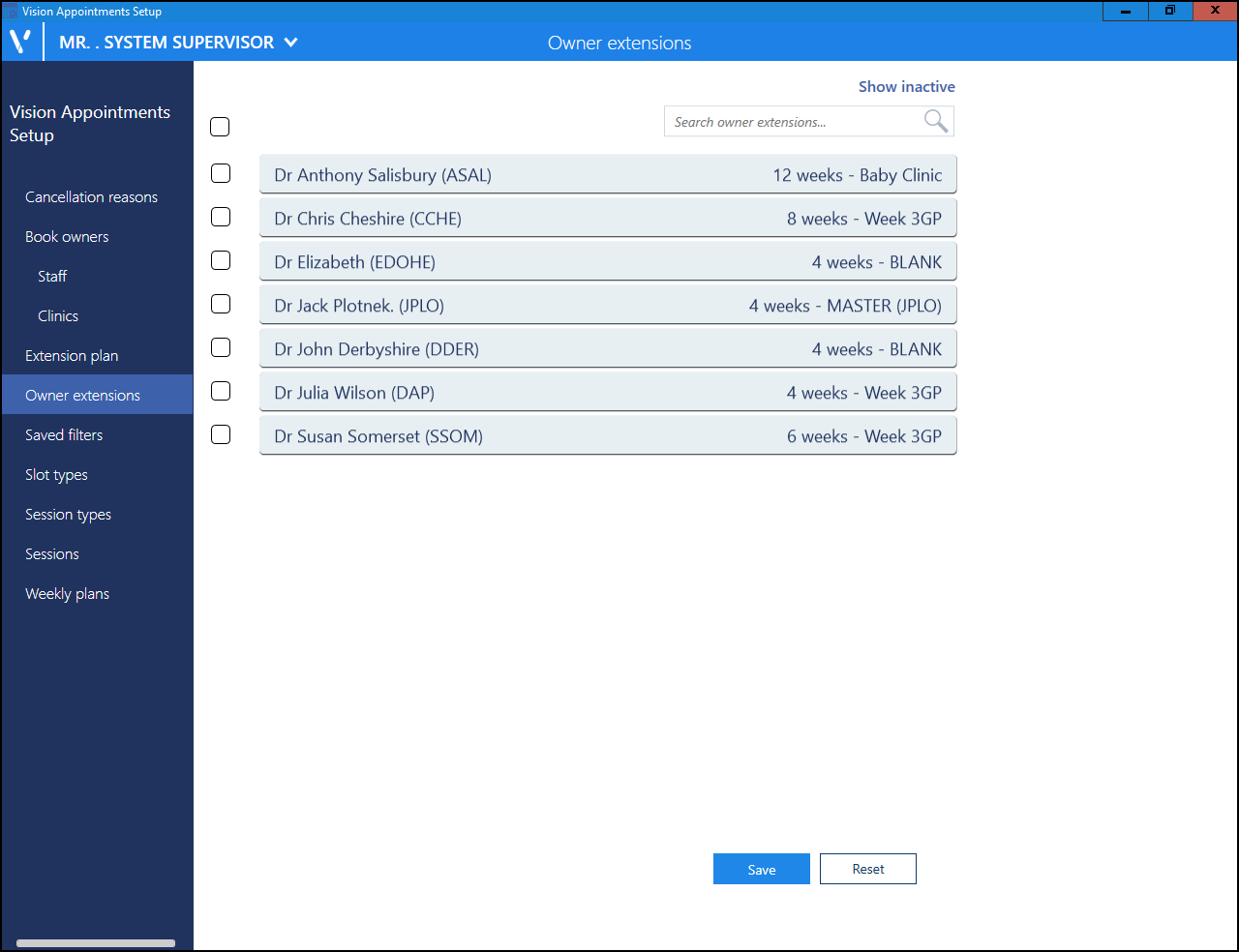Open the Dr Julia Wilson (DAP) row
Viewport: 1239px width, 952px height.
(608, 392)
